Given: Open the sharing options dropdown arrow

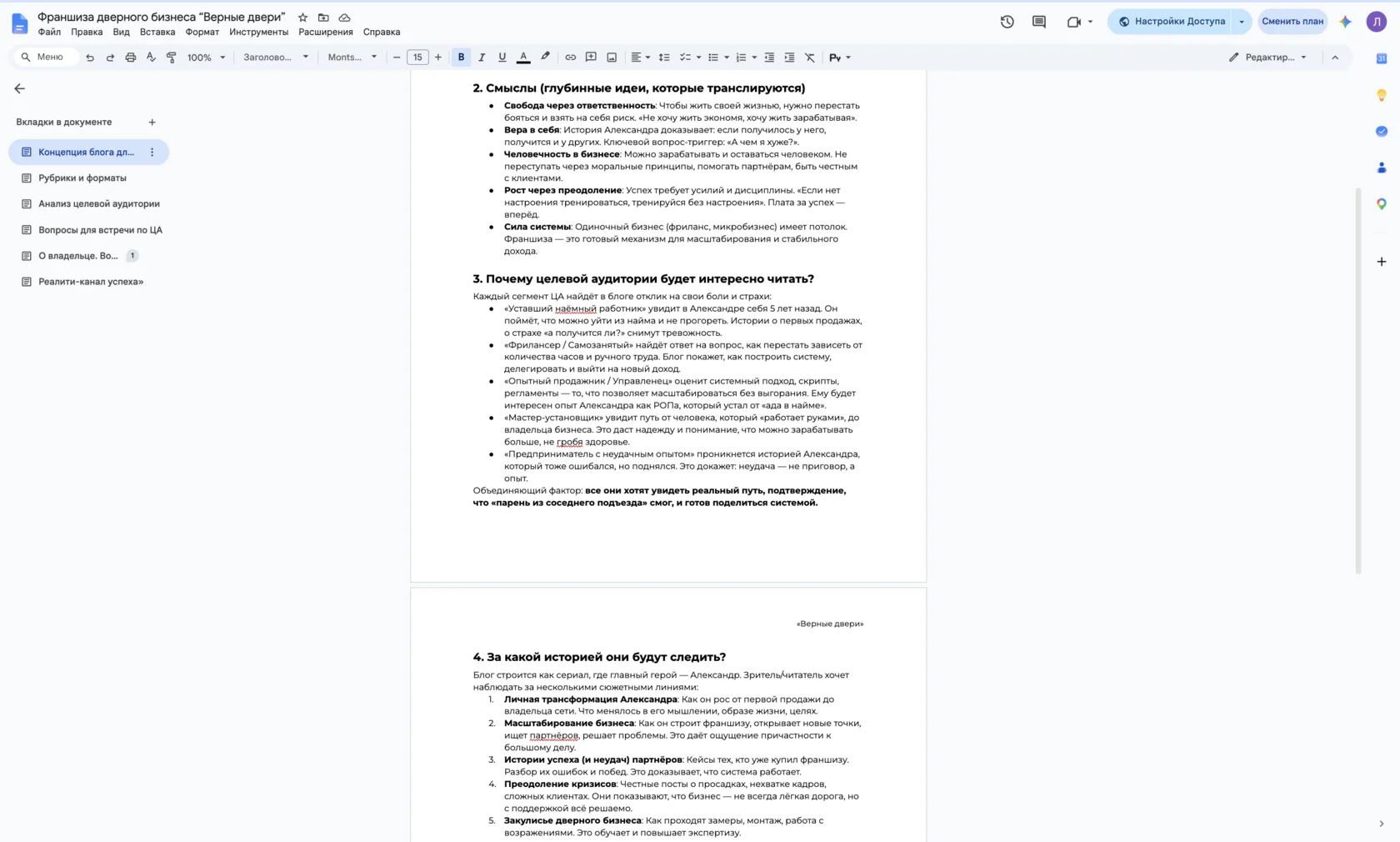Looking at the screenshot, I should point(1242,22).
